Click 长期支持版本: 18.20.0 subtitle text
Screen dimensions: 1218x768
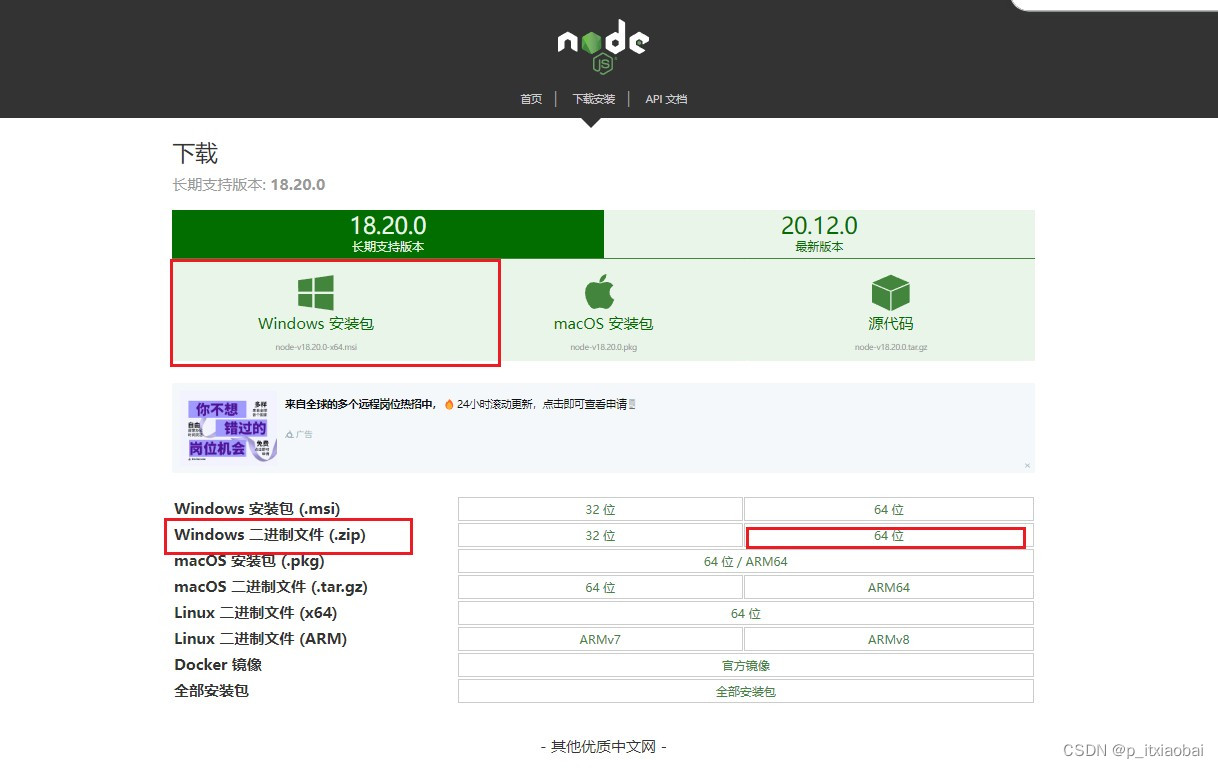(x=249, y=185)
